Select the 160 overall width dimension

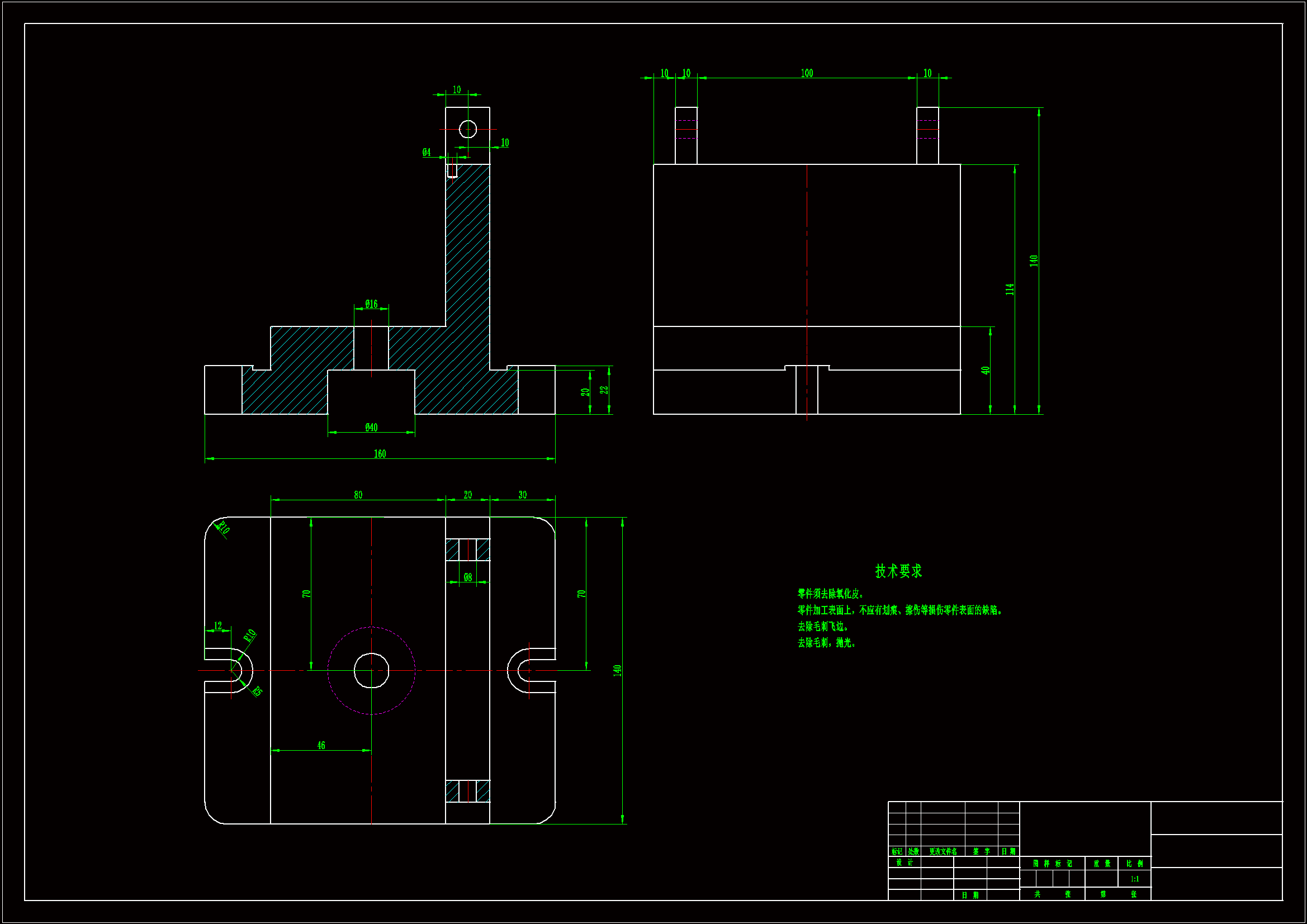(x=380, y=454)
